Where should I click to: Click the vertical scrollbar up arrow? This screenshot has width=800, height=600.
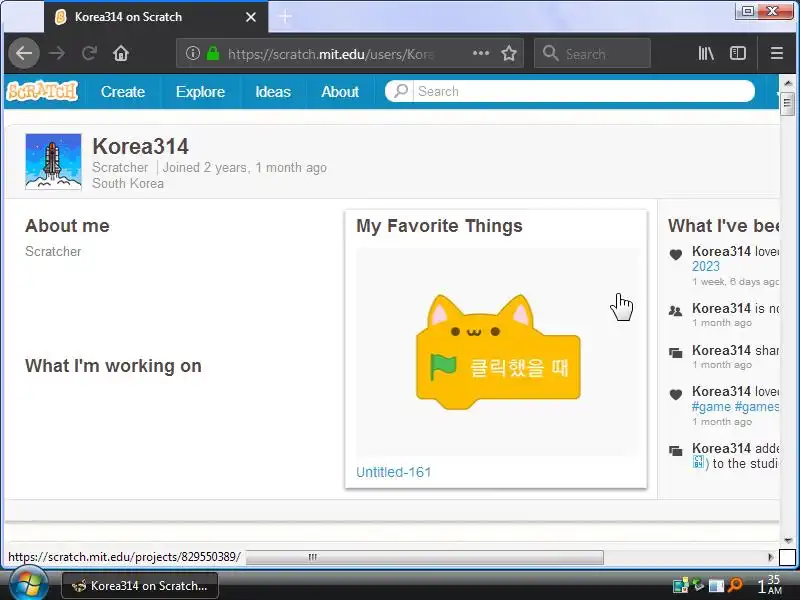pos(788,83)
